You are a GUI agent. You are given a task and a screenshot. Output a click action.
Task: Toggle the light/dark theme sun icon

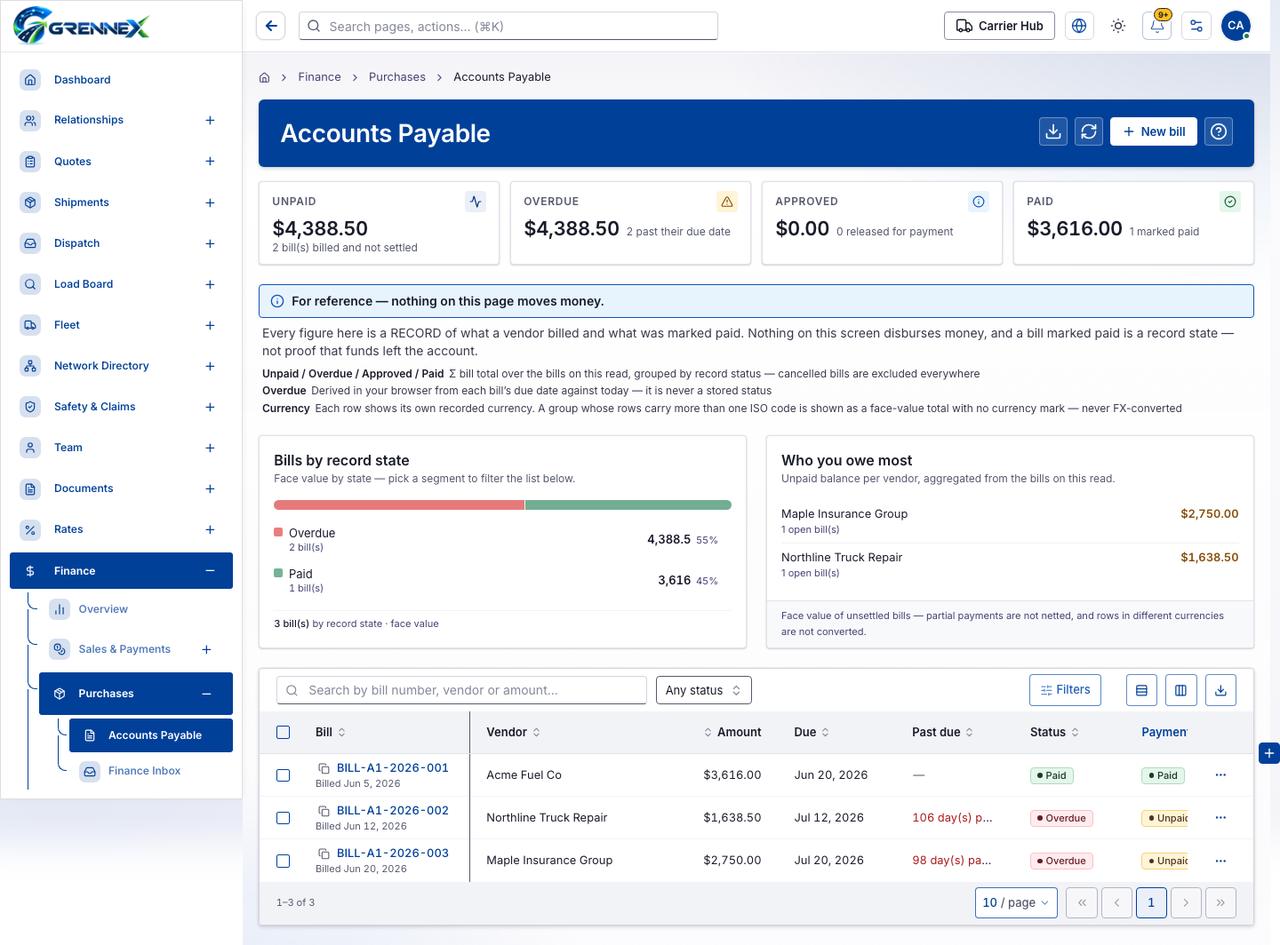1118,26
